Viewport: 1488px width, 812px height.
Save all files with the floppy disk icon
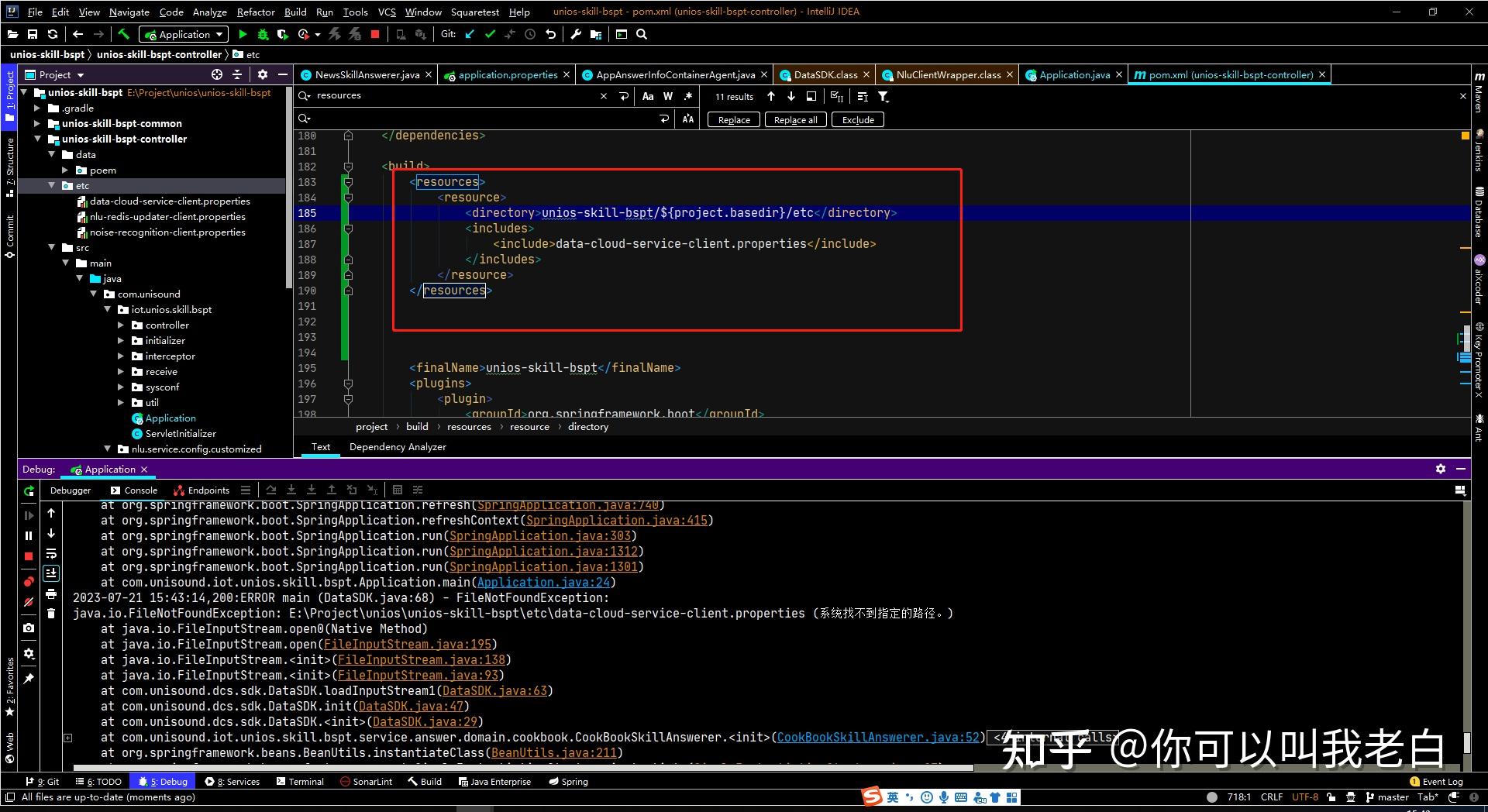click(x=33, y=34)
